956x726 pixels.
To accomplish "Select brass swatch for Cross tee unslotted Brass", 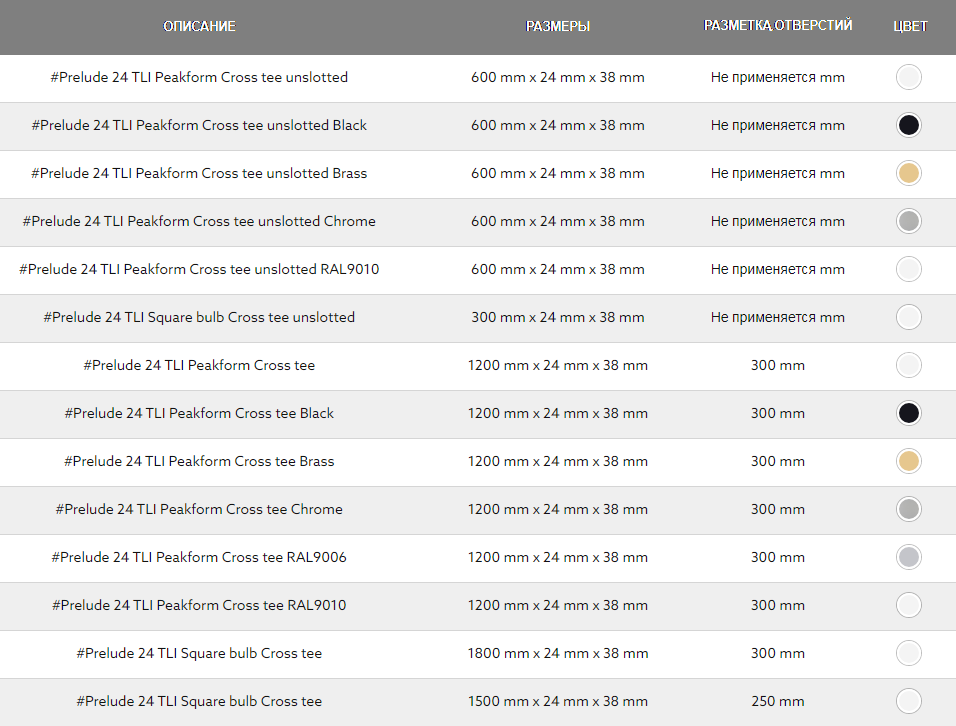I will coord(908,173).
